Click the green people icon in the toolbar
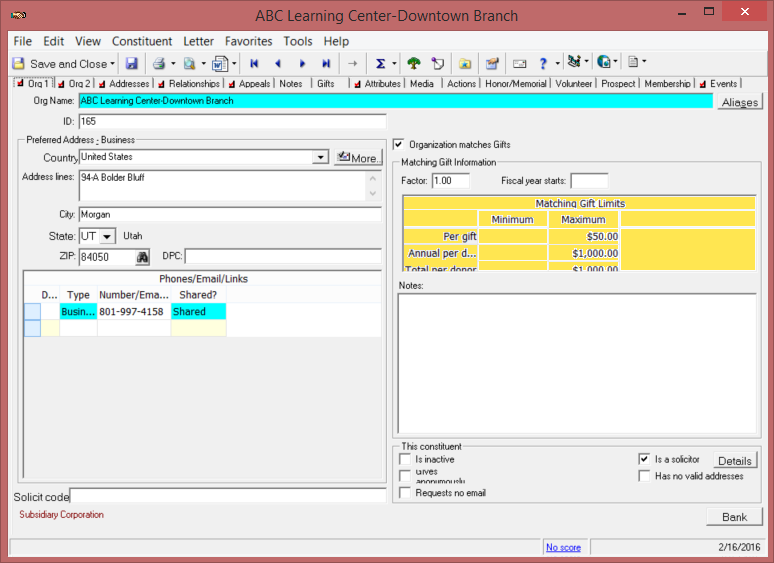The height and width of the screenshot is (563, 774). coord(574,61)
